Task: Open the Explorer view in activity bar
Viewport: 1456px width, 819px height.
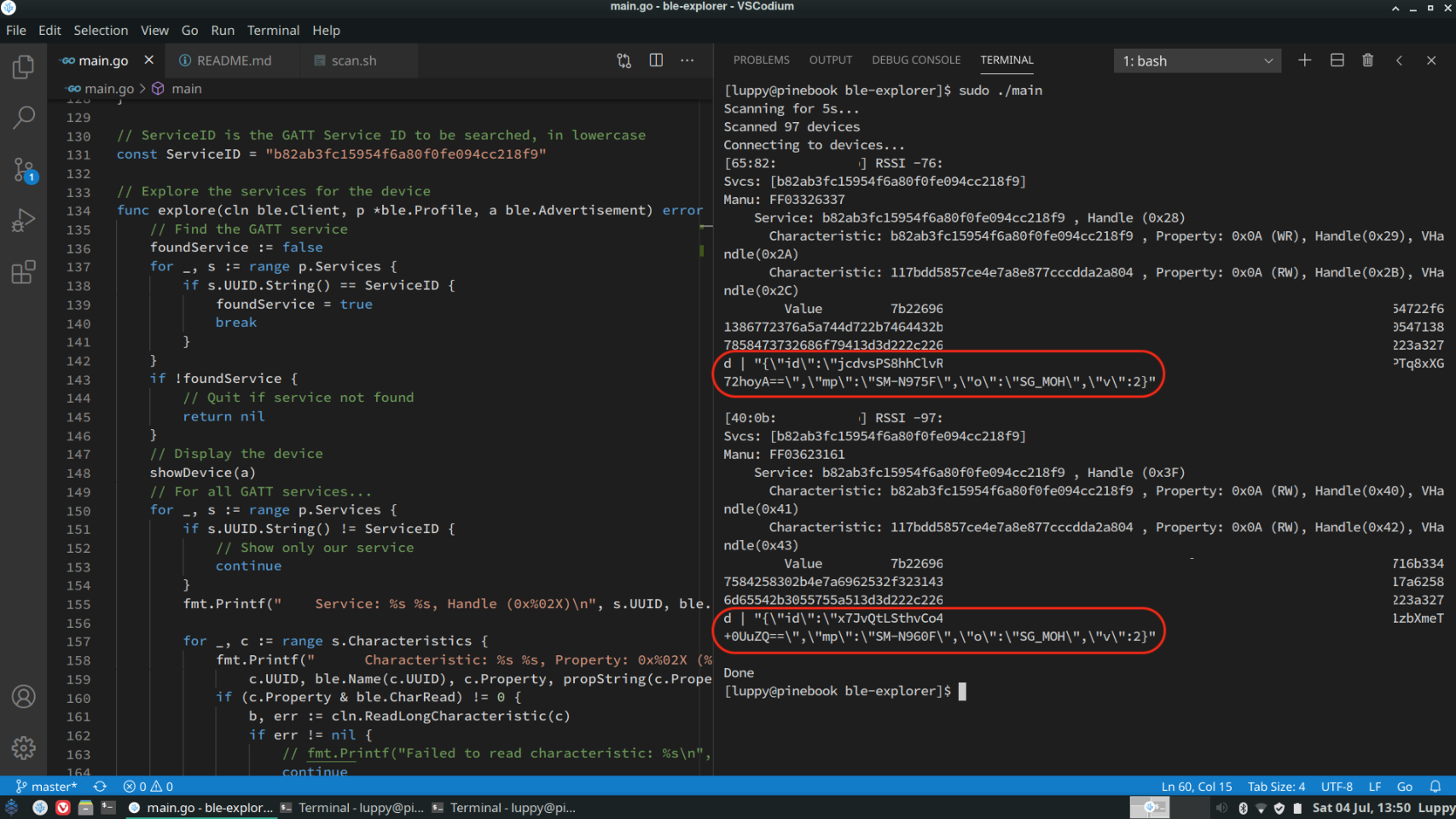Action: point(23,67)
